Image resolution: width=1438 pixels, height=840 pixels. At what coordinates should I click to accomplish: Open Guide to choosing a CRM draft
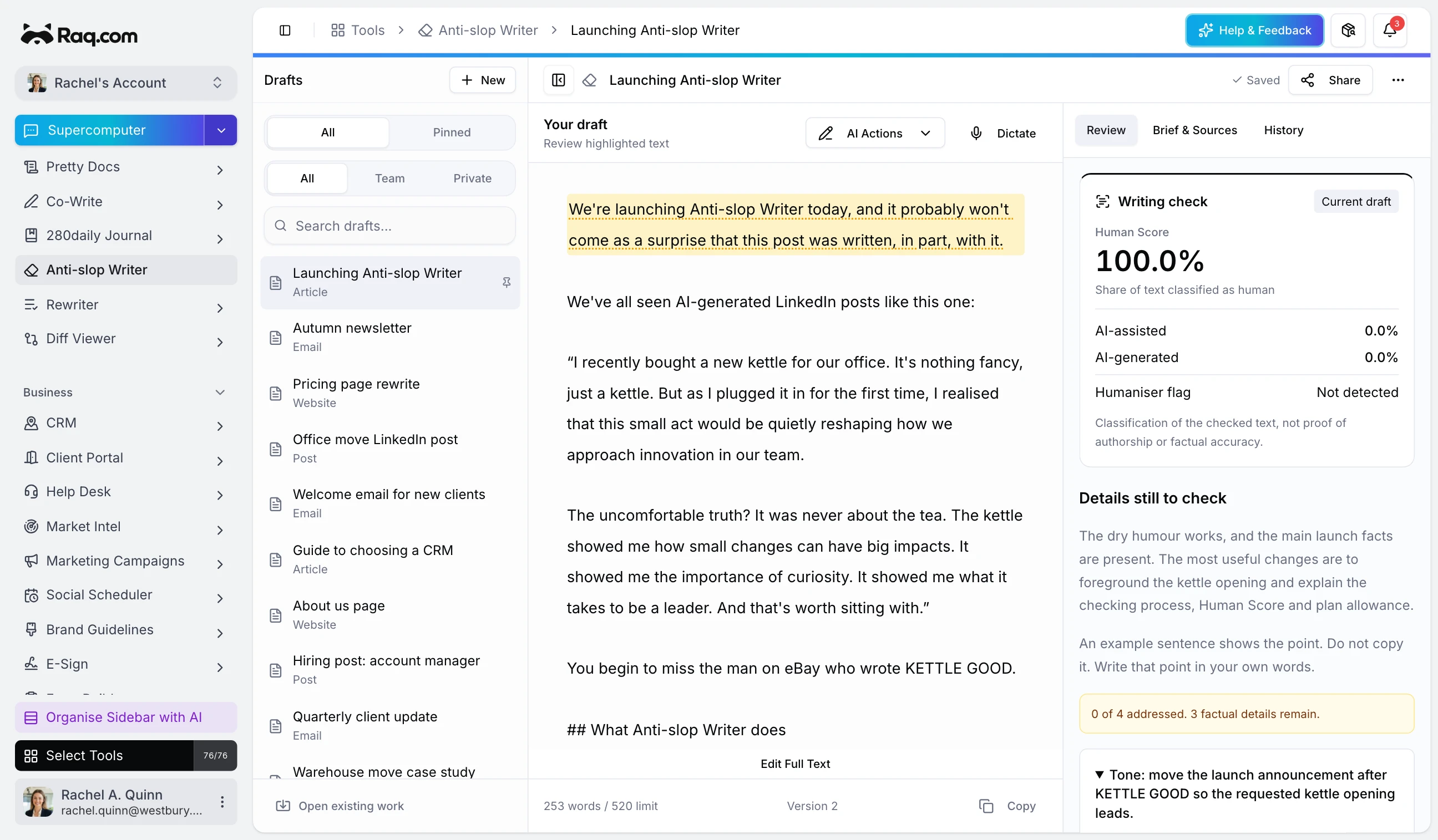[x=390, y=559]
